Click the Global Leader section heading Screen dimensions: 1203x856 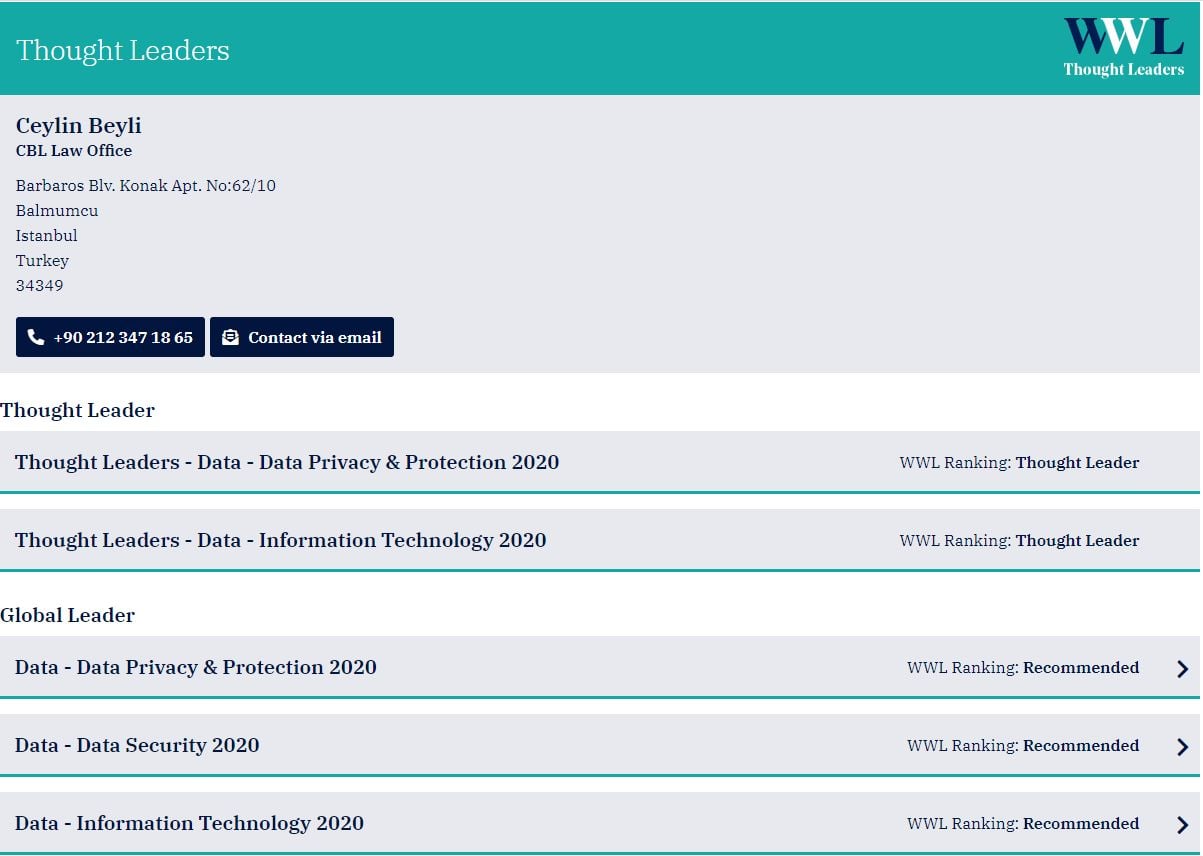[x=68, y=615]
